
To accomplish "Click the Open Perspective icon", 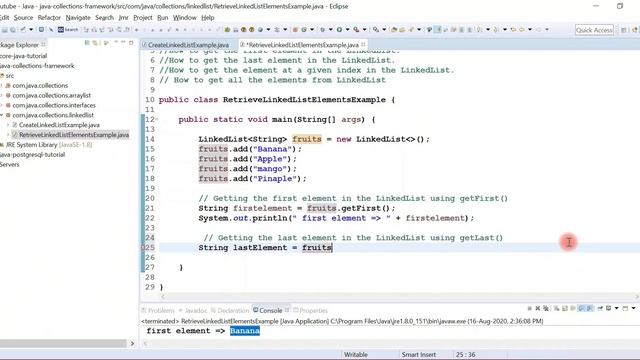I will (624, 30).
